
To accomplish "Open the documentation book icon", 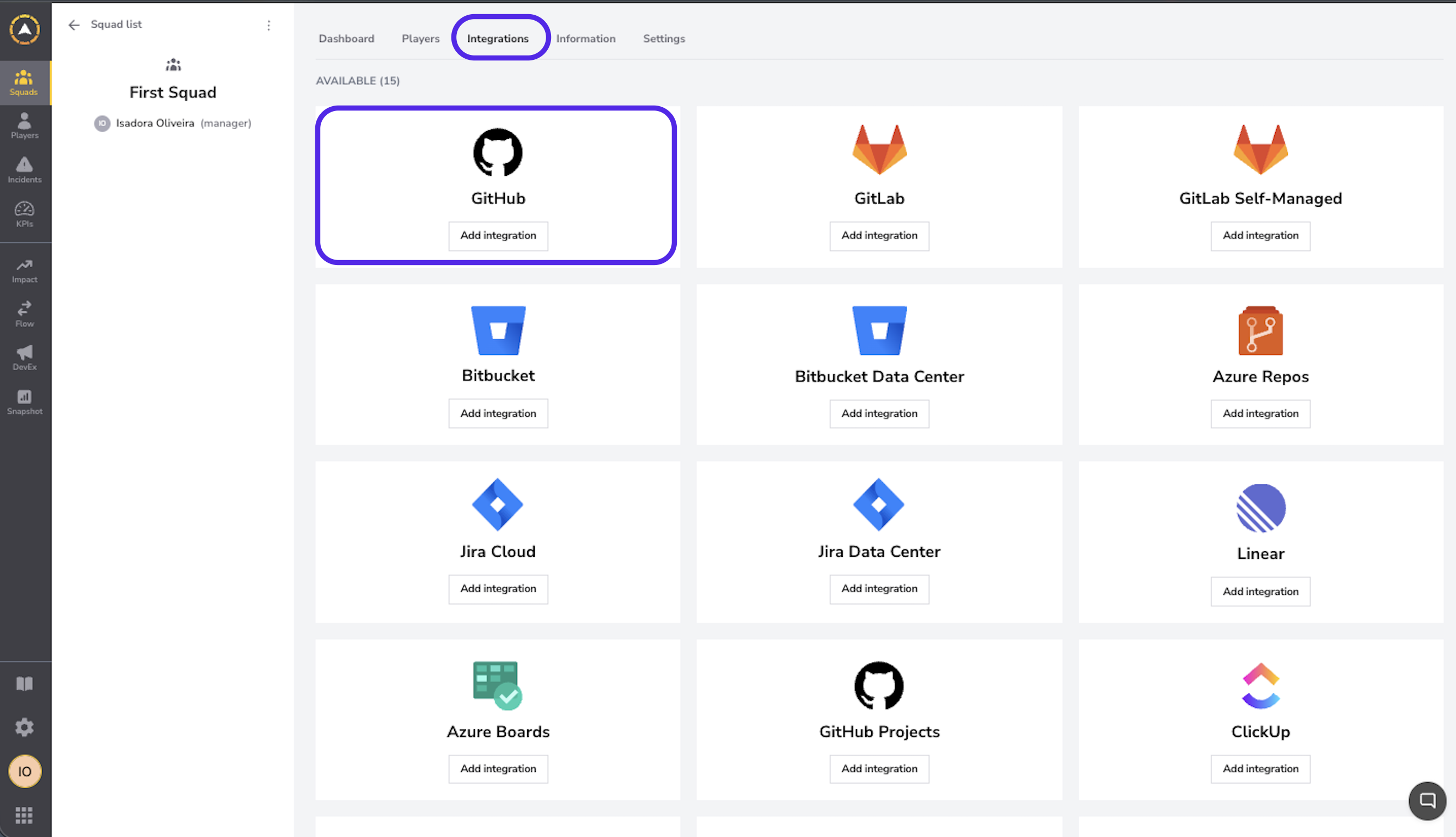I will coord(25,684).
